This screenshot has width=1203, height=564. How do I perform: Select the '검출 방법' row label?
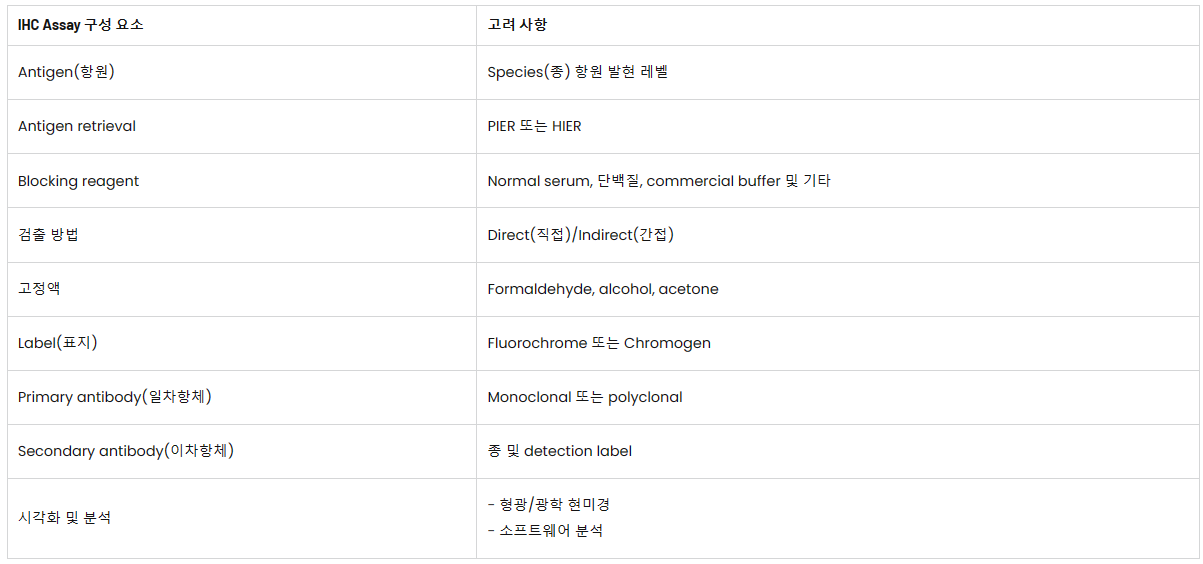tap(48, 235)
